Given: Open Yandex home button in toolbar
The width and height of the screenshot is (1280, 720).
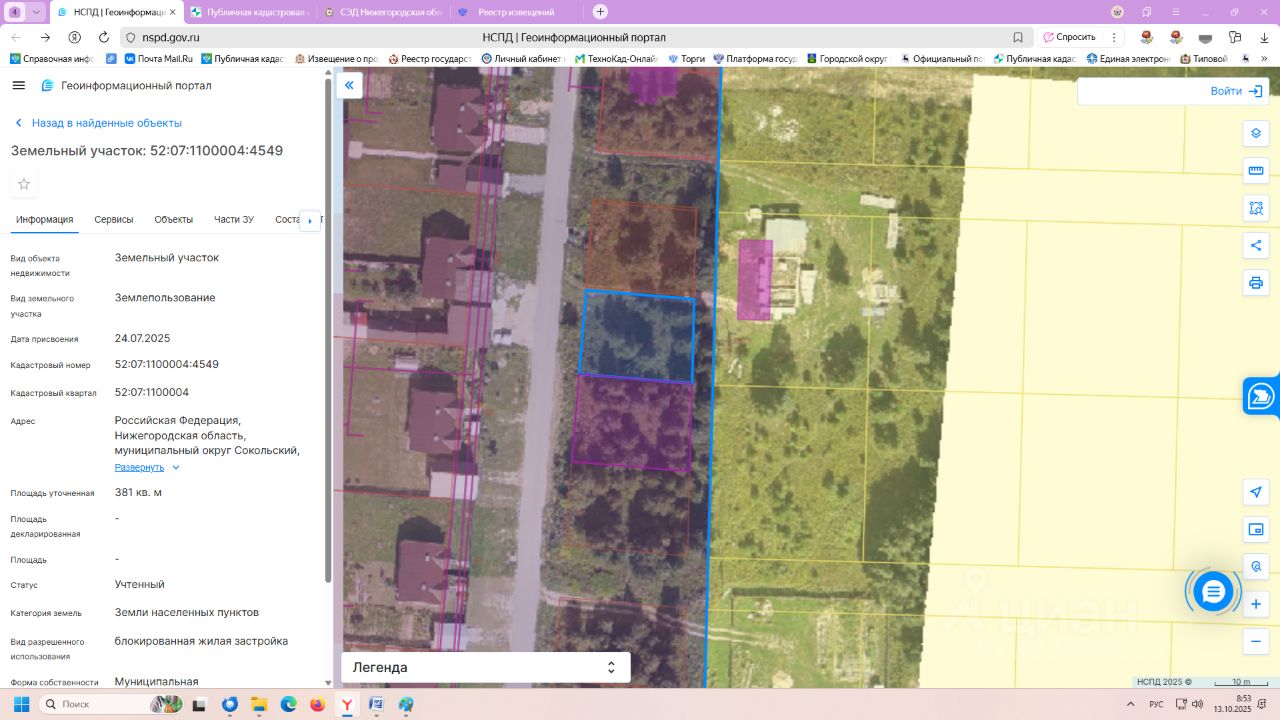Looking at the screenshot, I should pos(74,37).
